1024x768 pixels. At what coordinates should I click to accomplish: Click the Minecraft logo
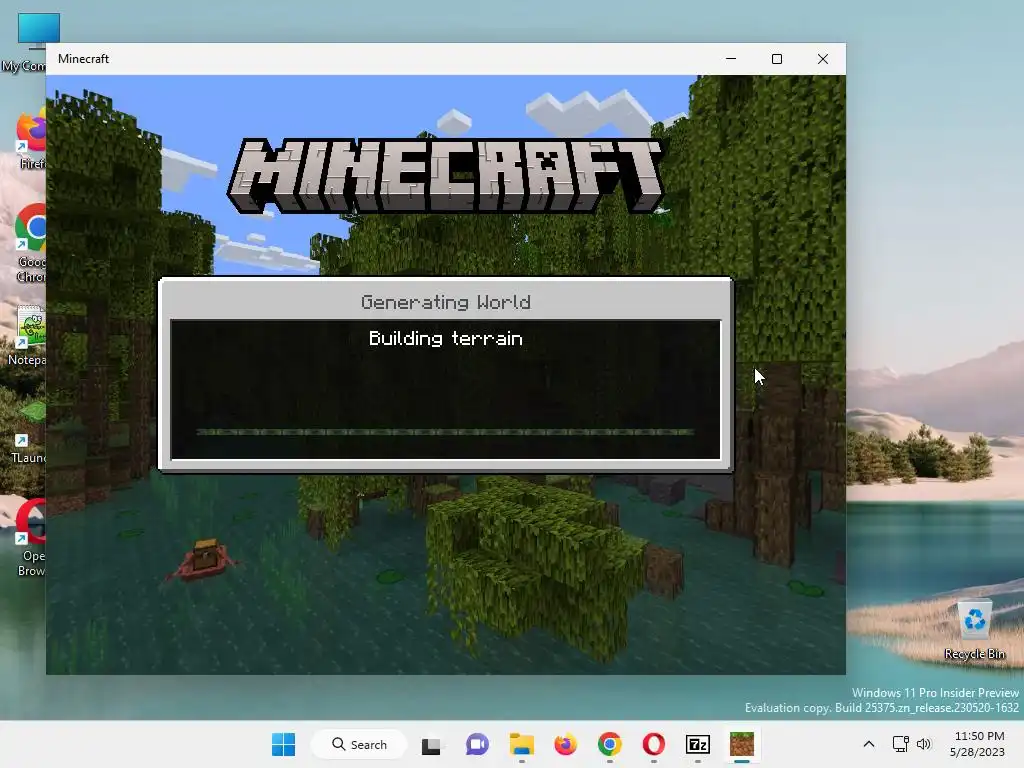point(445,176)
